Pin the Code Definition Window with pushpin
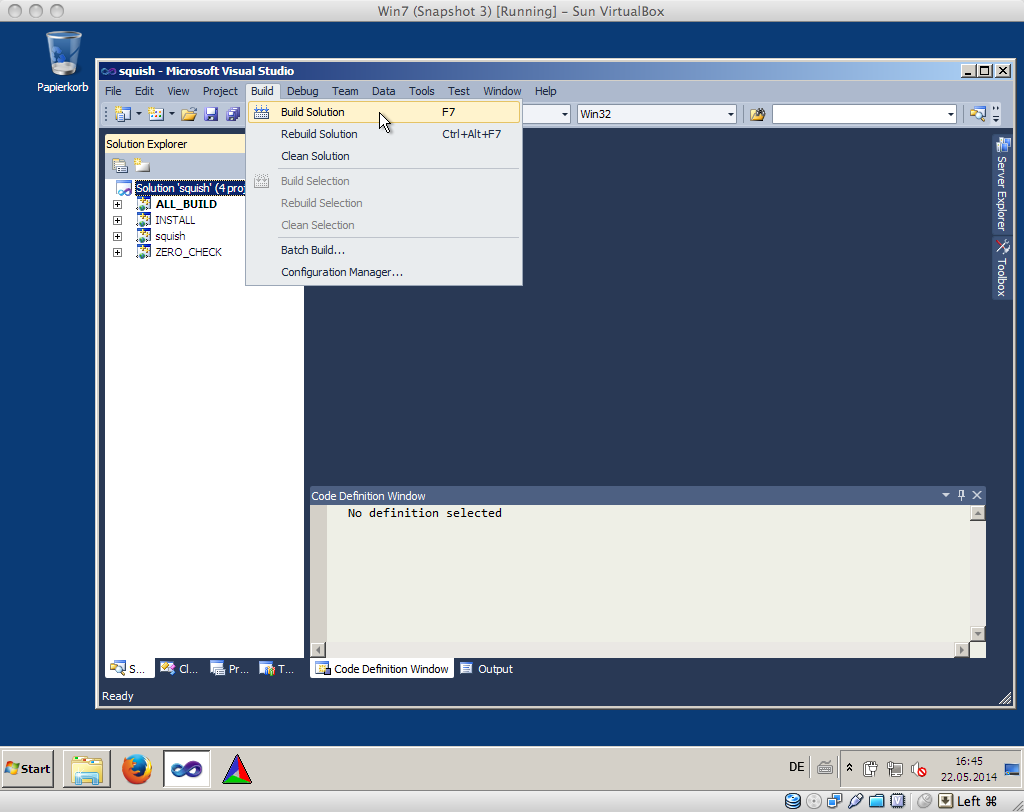Viewport: 1024px width, 812px height. tap(961, 495)
